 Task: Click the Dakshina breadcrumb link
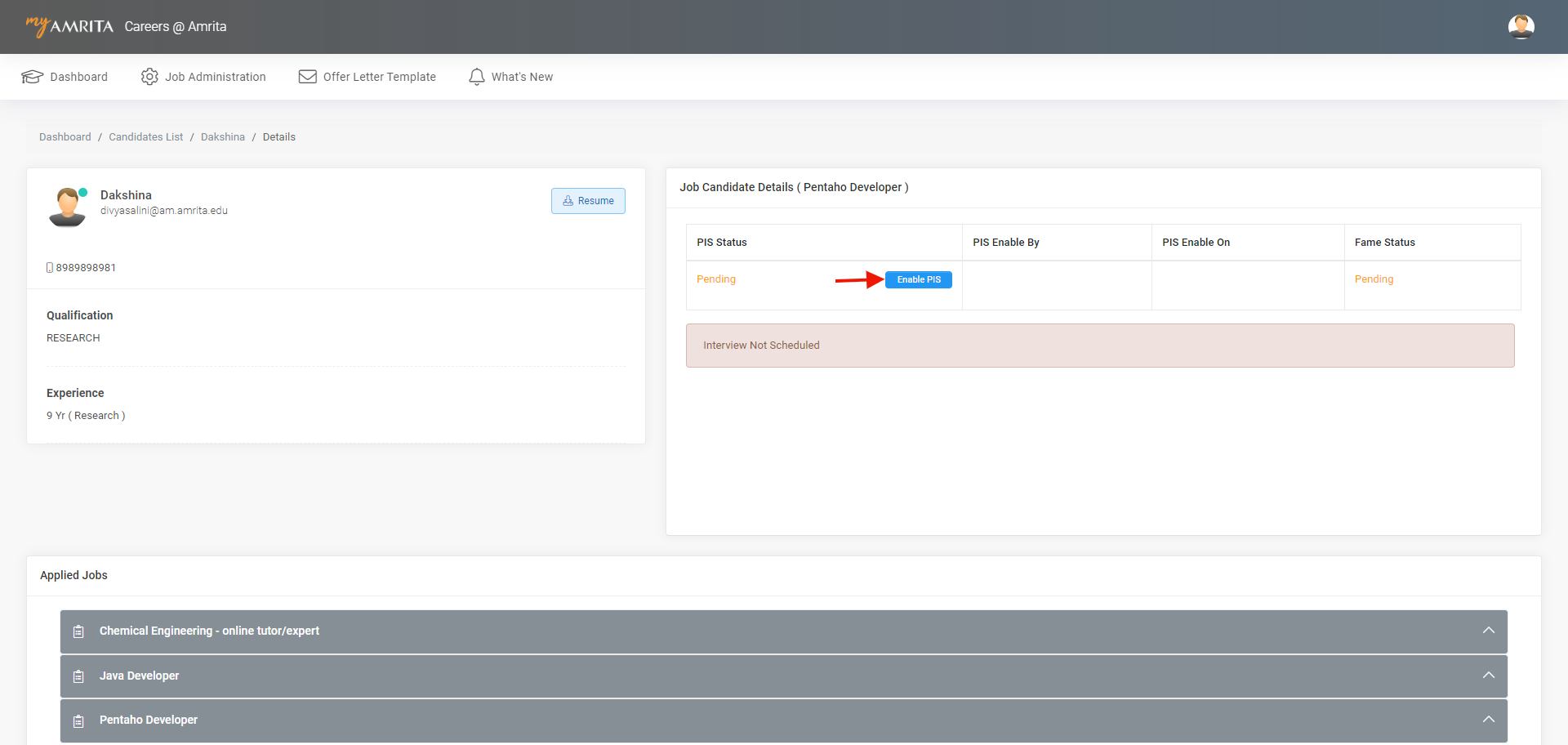tap(222, 137)
